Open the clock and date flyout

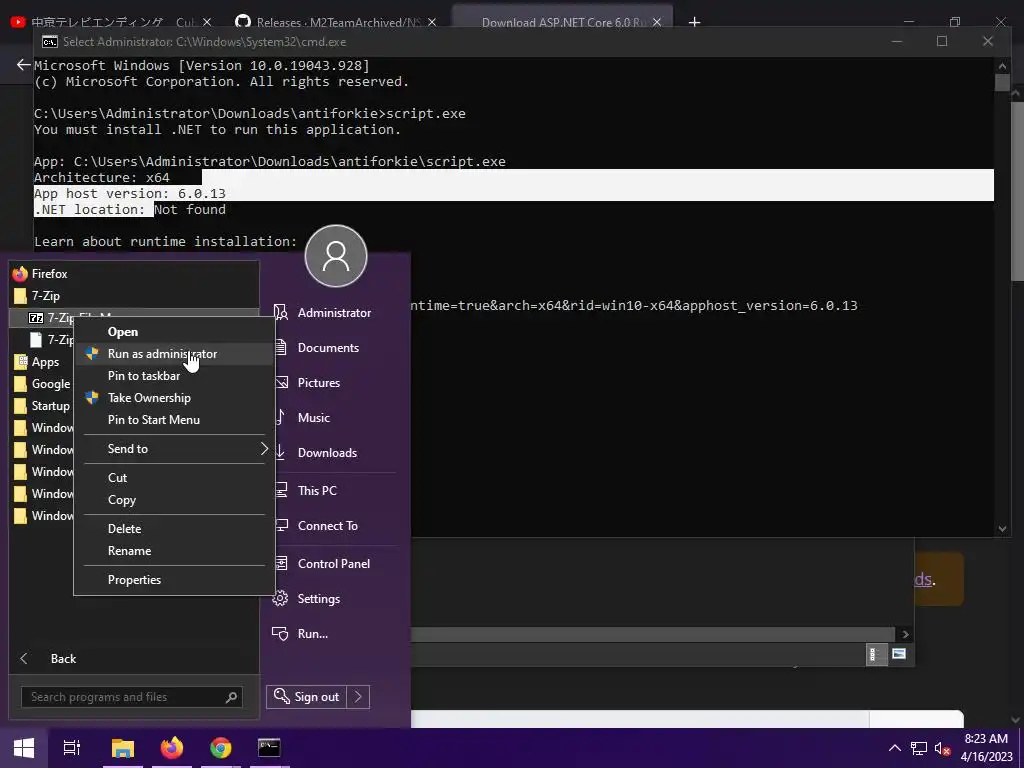pyautogui.click(x=986, y=748)
